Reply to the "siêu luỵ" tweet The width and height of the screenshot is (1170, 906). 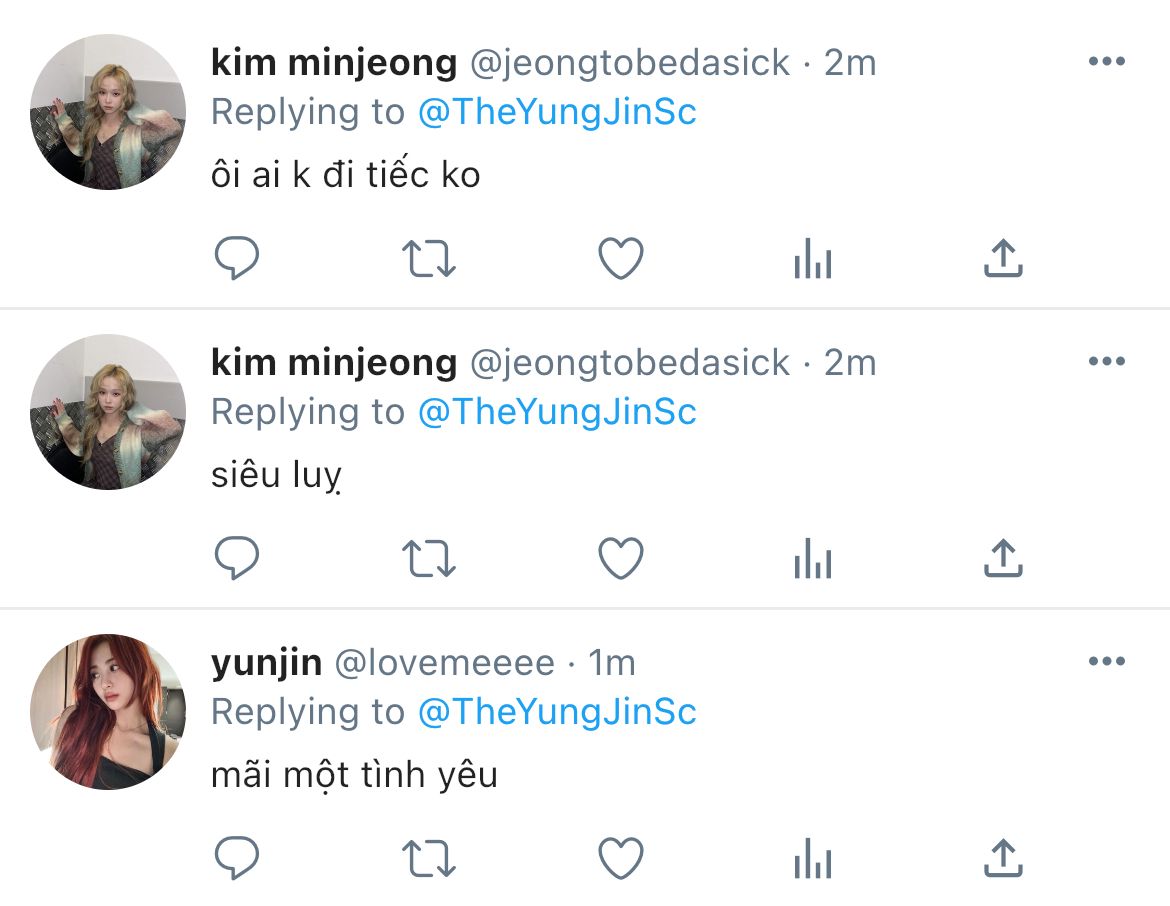pos(237,558)
